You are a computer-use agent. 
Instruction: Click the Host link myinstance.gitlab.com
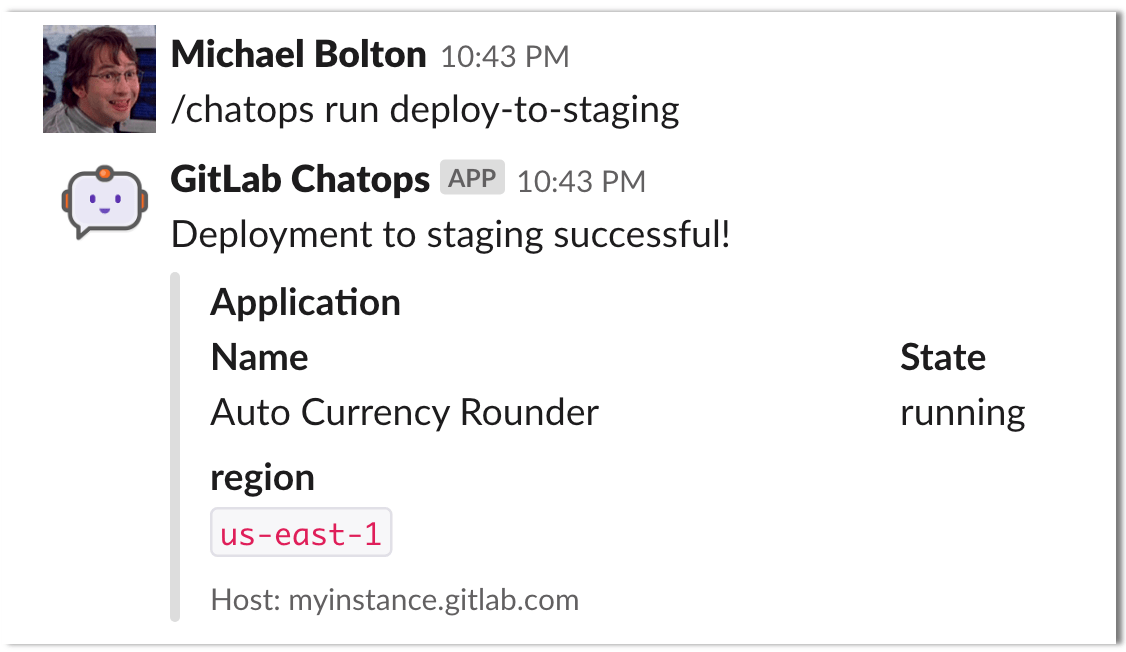(x=433, y=600)
